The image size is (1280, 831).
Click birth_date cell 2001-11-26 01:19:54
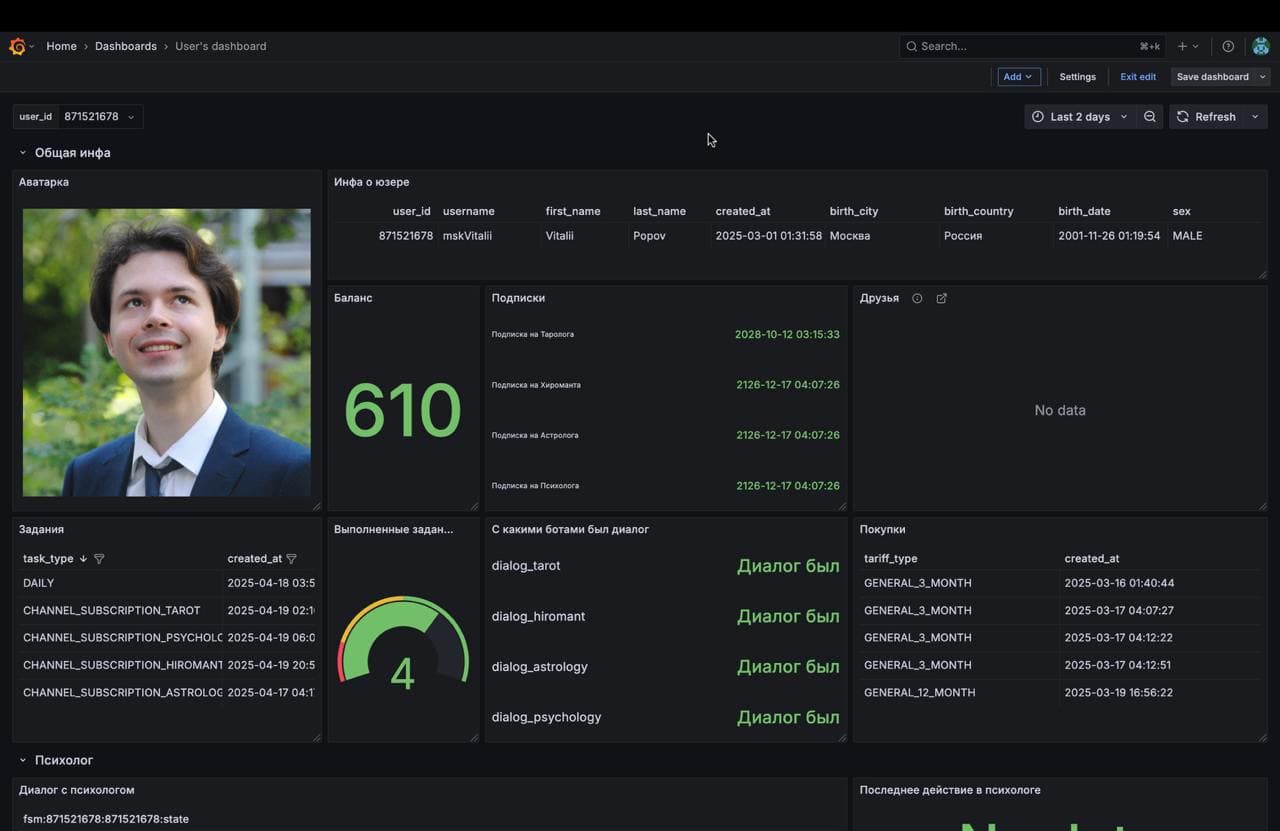tap(1109, 236)
